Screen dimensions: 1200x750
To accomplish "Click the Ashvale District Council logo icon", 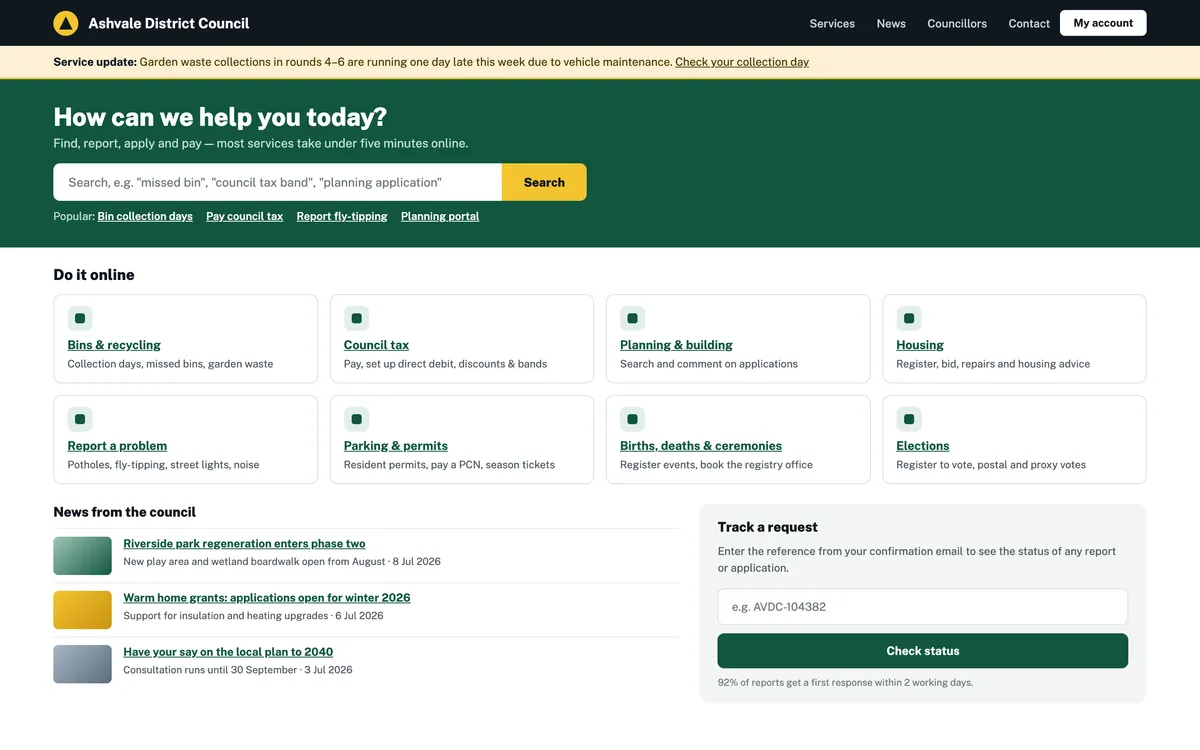I will 66,23.
